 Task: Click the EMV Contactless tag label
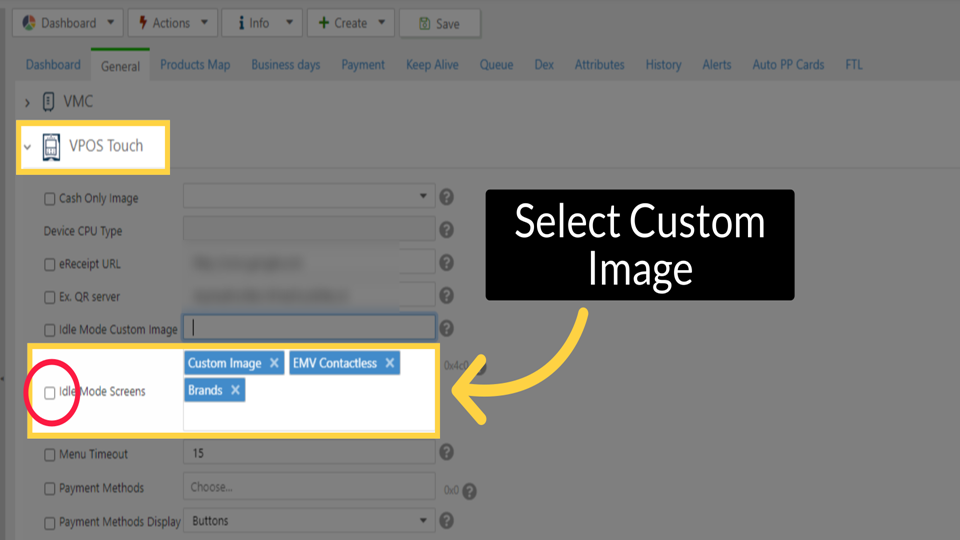click(x=335, y=363)
